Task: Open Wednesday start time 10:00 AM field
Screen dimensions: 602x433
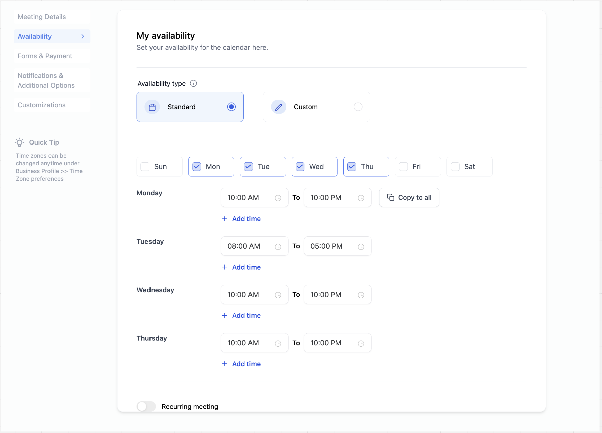Action: 254,294
